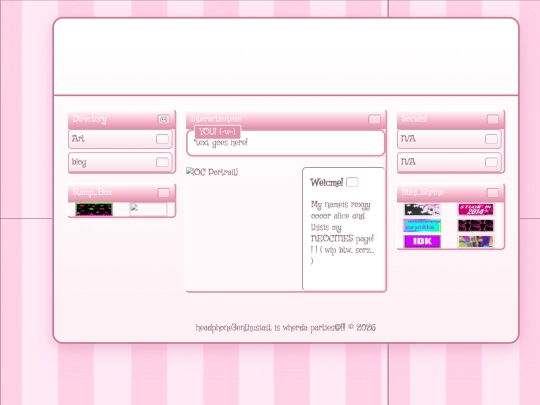Tick the box in first N/A row
The height and width of the screenshot is (405, 540).
(x=491, y=139)
